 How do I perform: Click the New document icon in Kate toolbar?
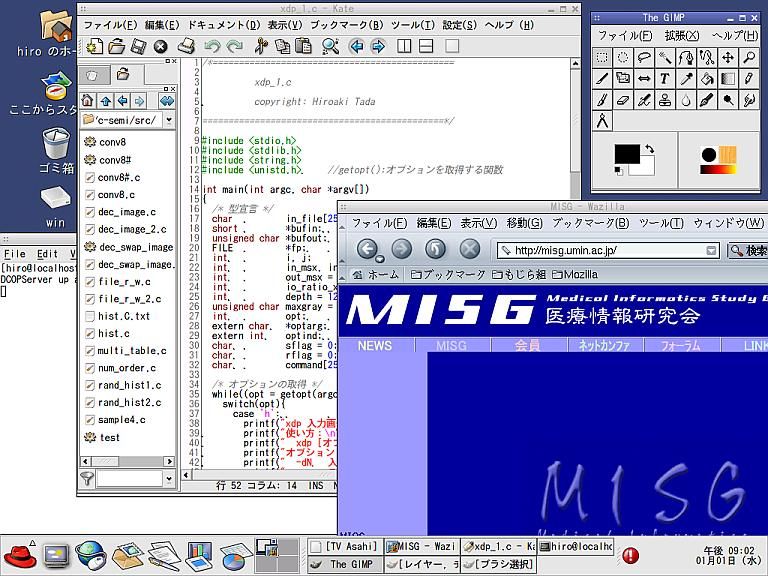(94, 47)
